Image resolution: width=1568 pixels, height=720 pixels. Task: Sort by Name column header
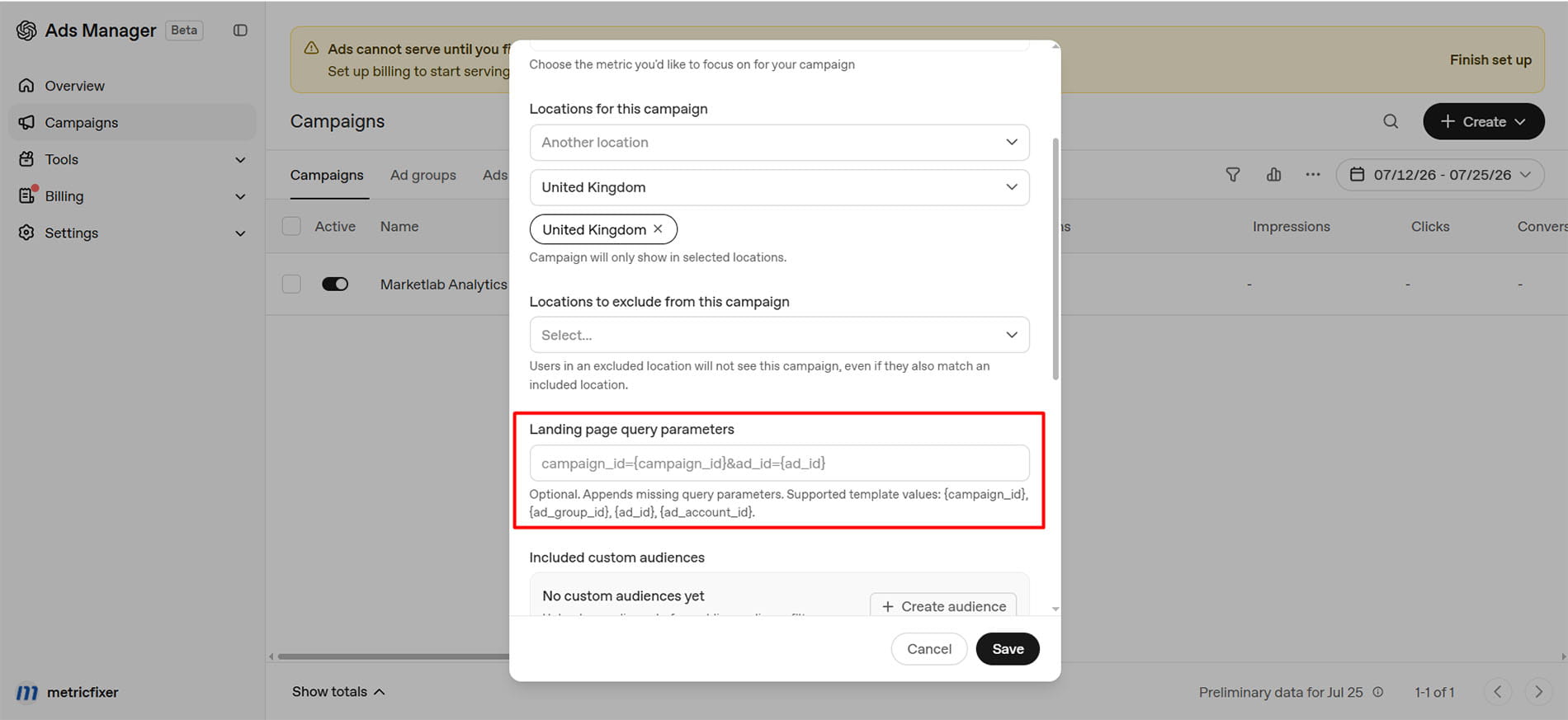(x=399, y=226)
